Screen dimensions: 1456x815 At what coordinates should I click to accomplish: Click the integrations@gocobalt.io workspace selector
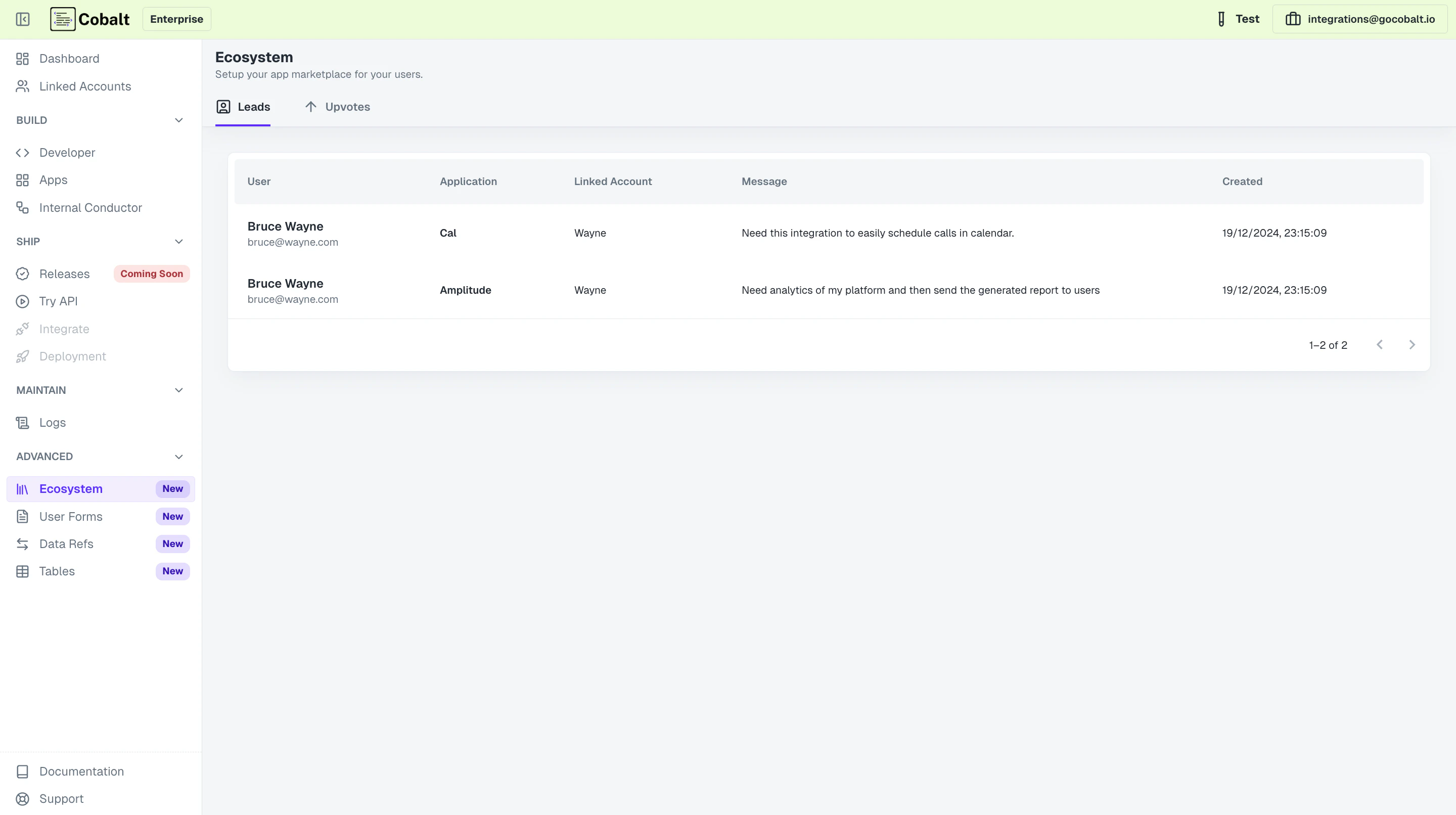point(1360,19)
